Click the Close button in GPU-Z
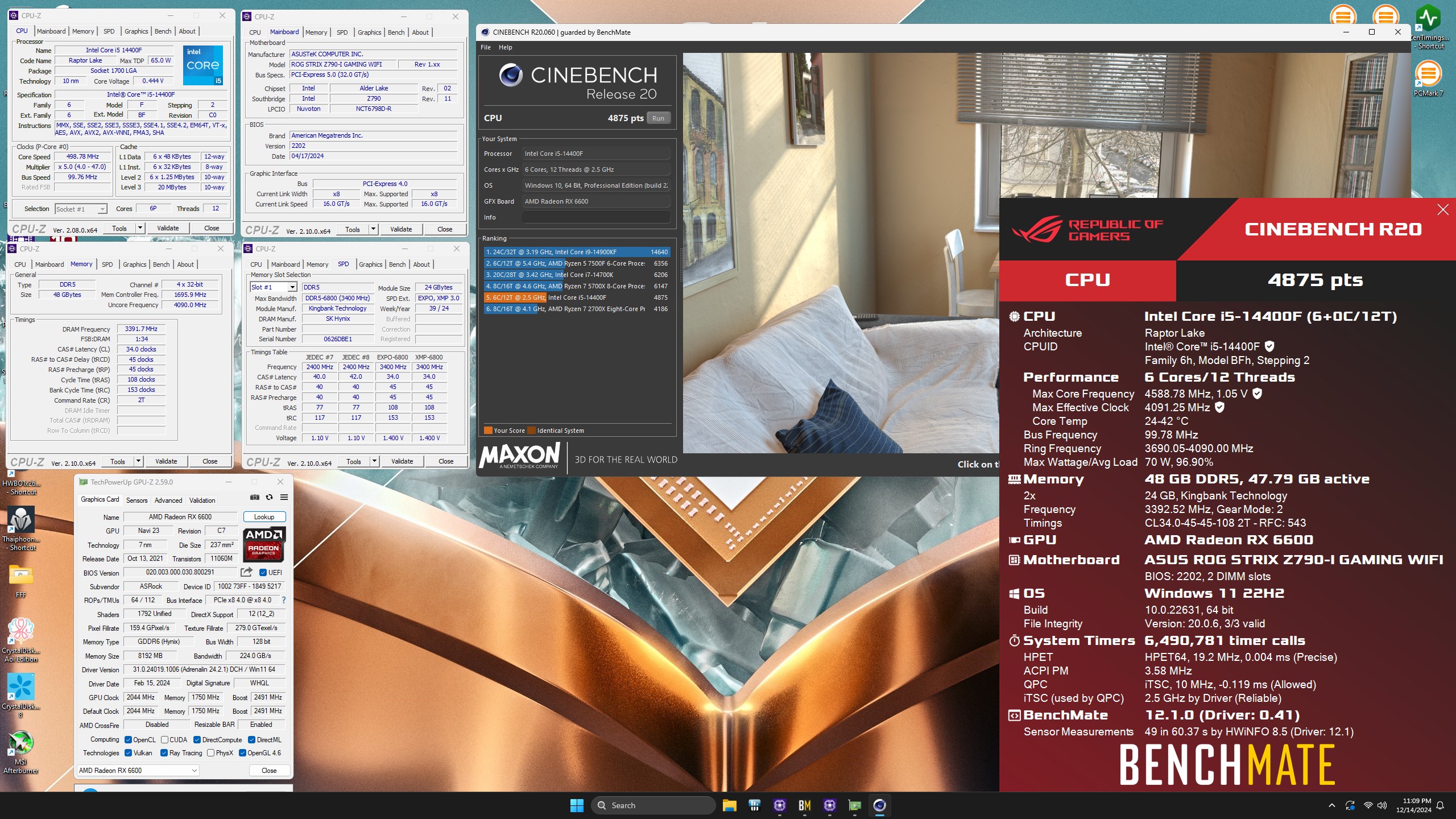 coord(269,771)
